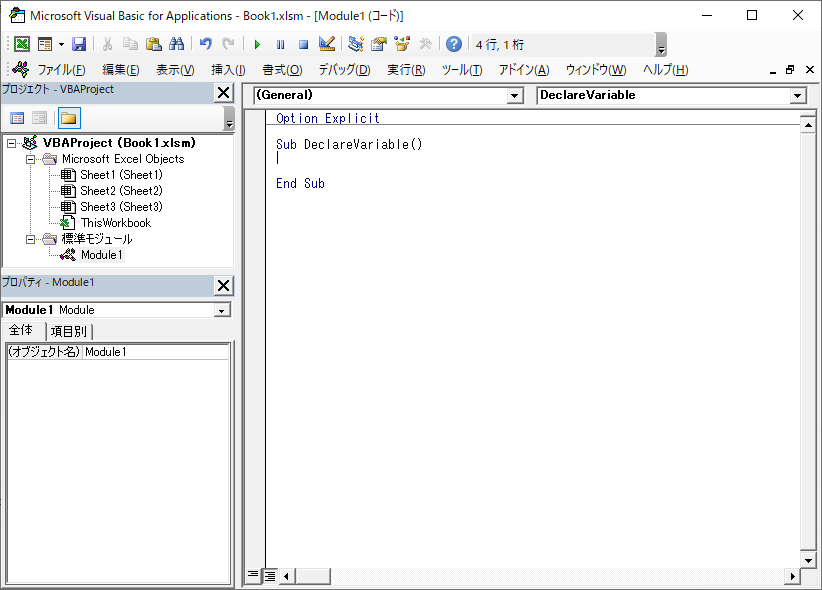Open the ファイル menu

pos(61,70)
